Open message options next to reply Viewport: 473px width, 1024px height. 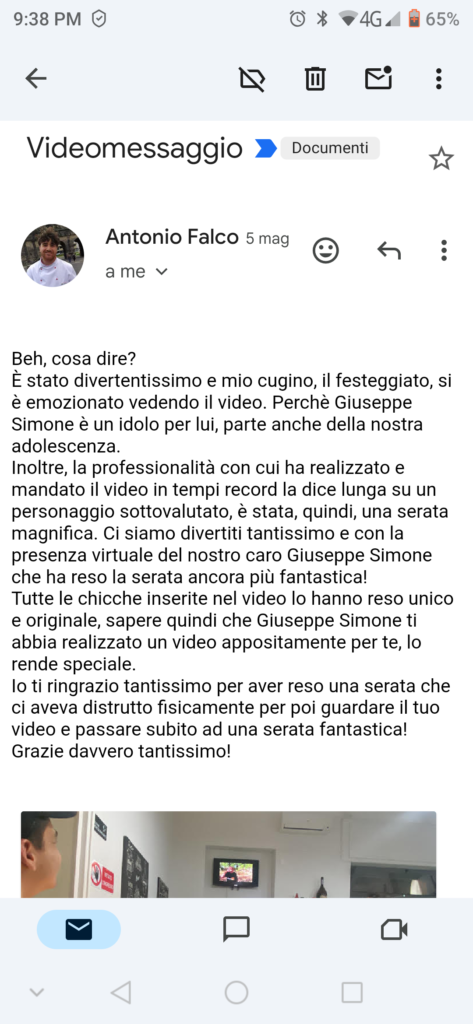[x=444, y=250]
